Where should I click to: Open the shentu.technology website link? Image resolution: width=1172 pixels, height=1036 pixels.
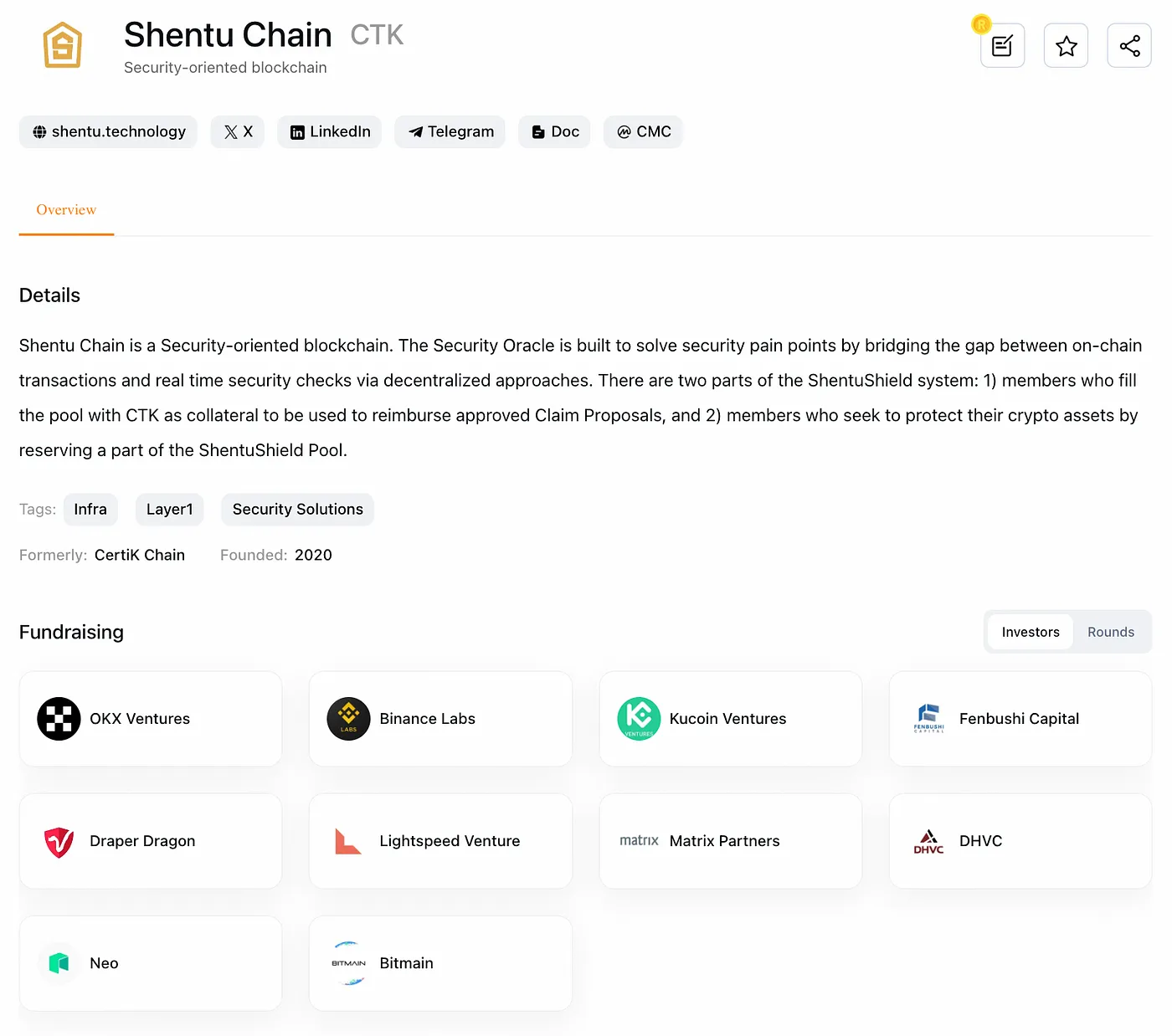tap(109, 132)
